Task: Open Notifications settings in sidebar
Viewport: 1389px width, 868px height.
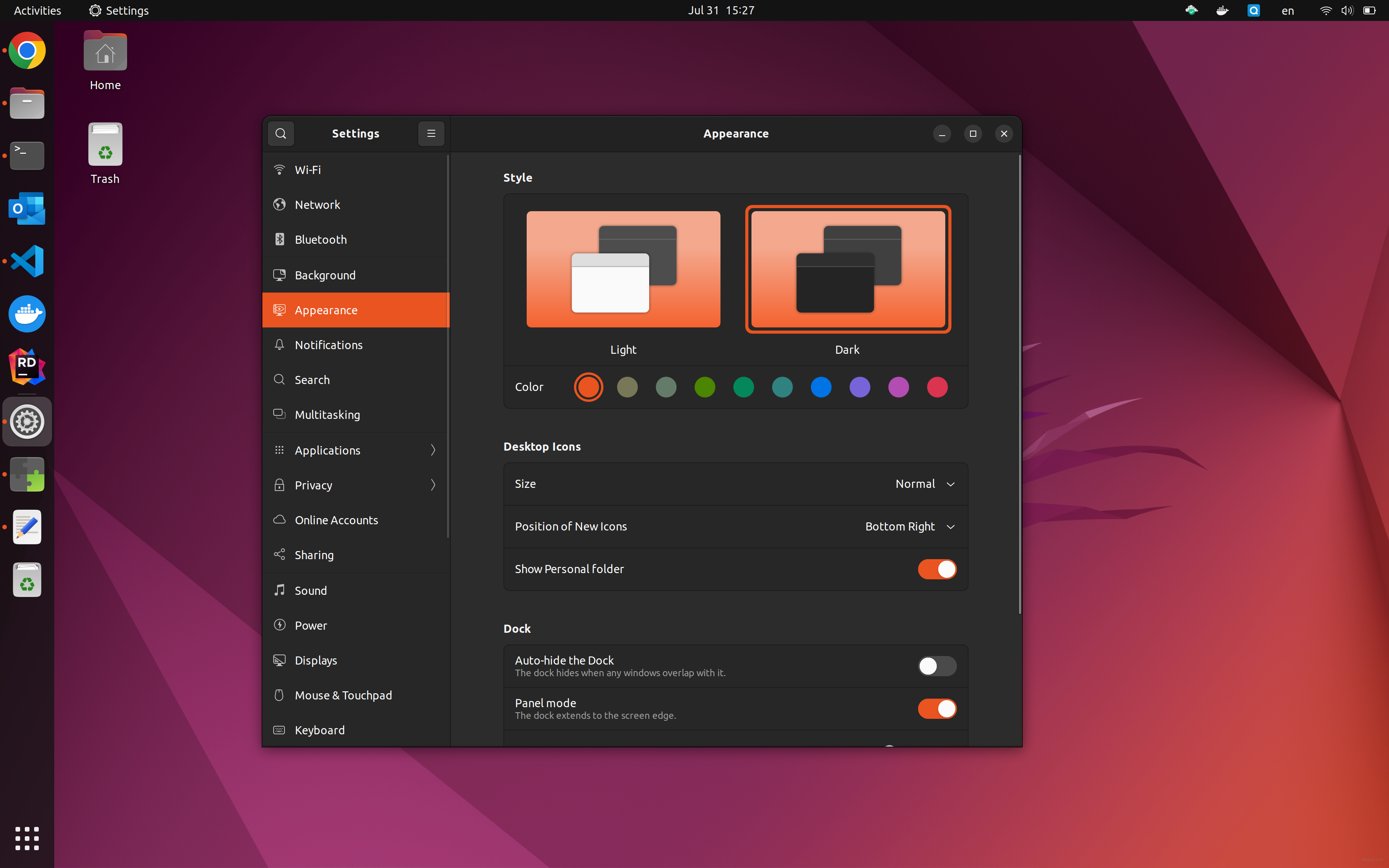Action: pos(328,345)
